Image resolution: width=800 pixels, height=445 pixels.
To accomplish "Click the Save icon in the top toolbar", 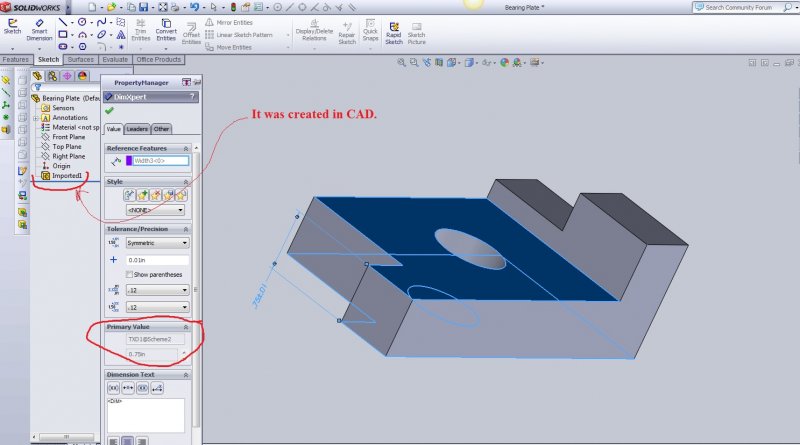I will [x=144, y=7].
